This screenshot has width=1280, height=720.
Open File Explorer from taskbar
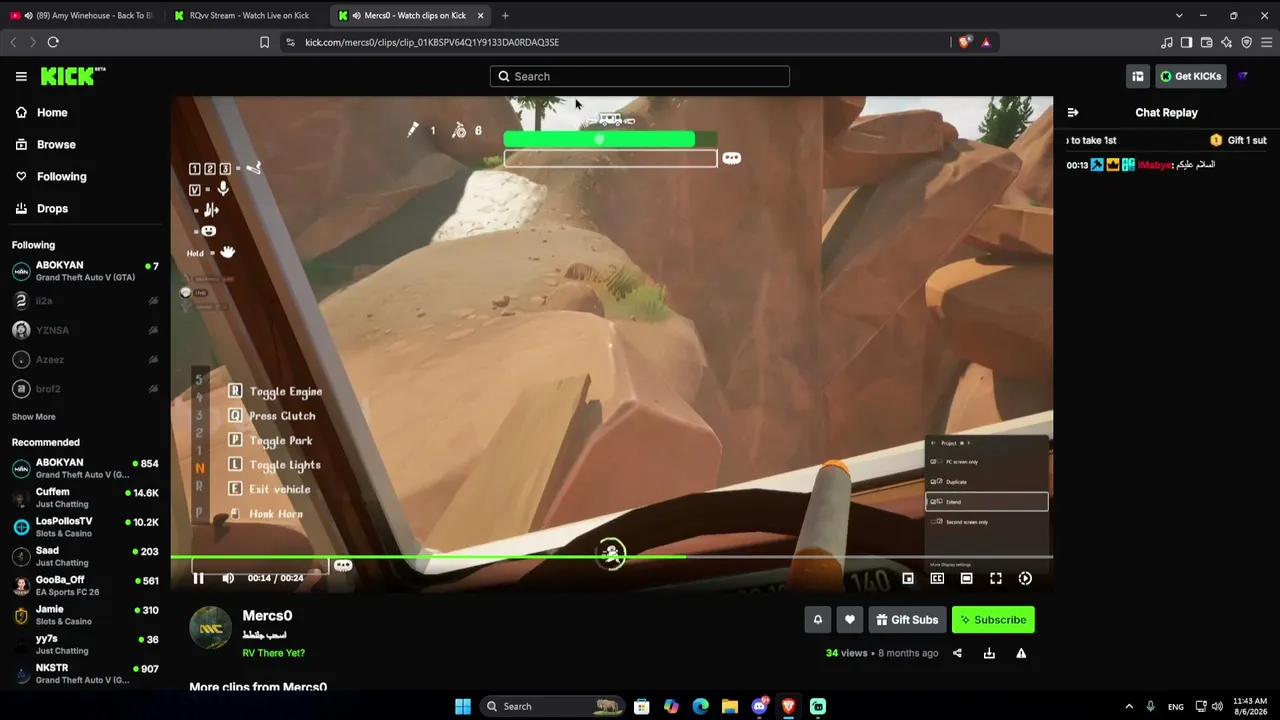coord(730,706)
